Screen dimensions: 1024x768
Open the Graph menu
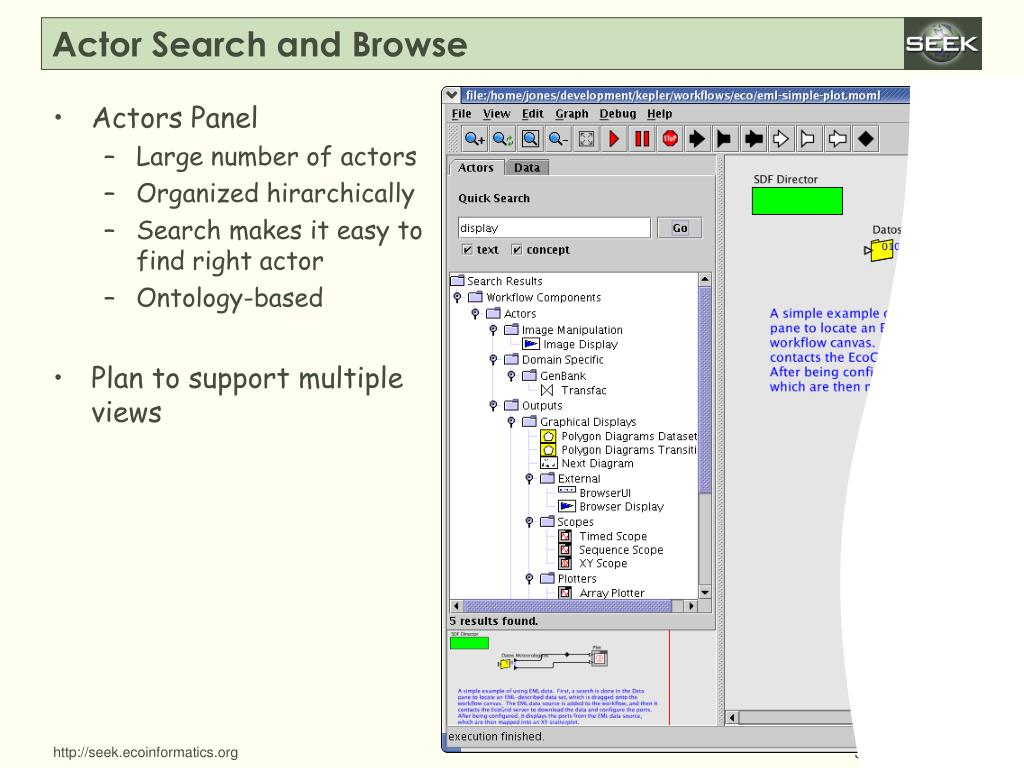[571, 114]
